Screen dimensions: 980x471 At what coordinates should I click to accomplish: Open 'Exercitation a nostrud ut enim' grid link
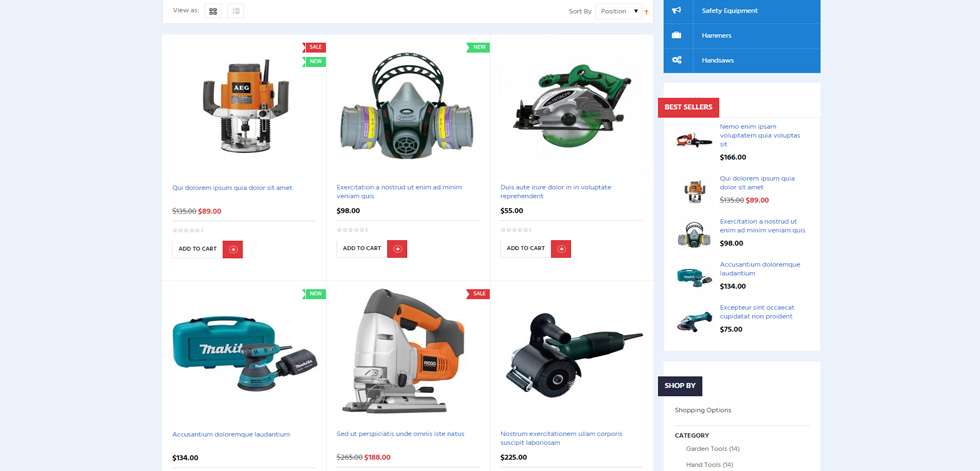pos(399,192)
